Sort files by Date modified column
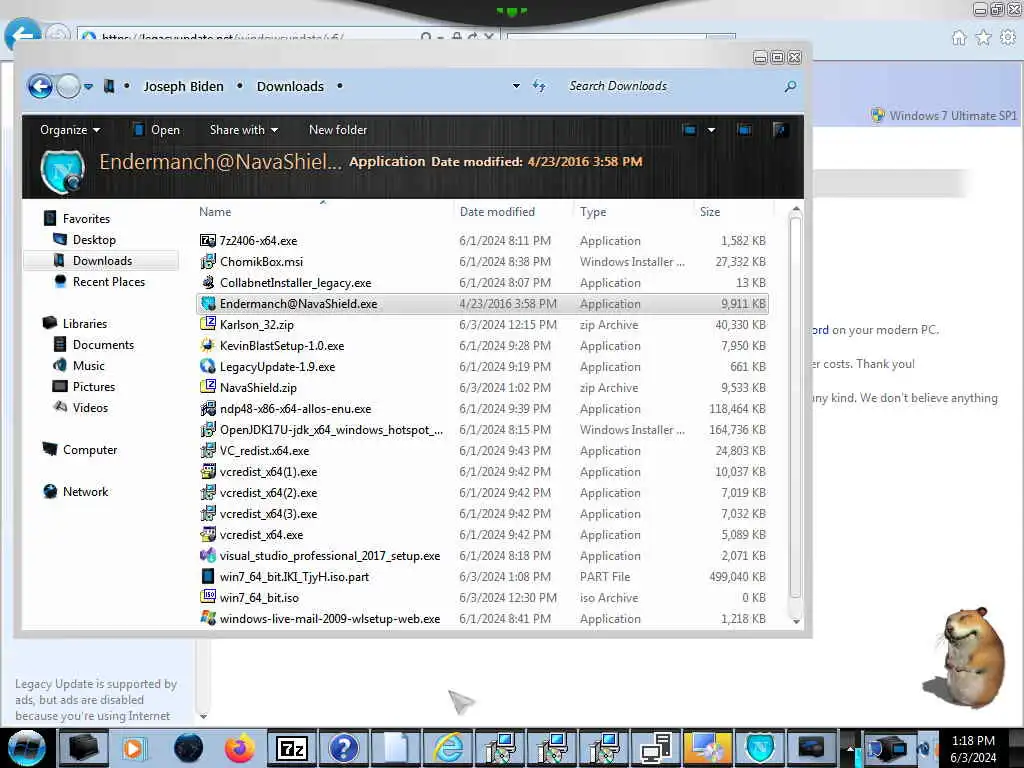The height and width of the screenshot is (768, 1024). pos(513,212)
